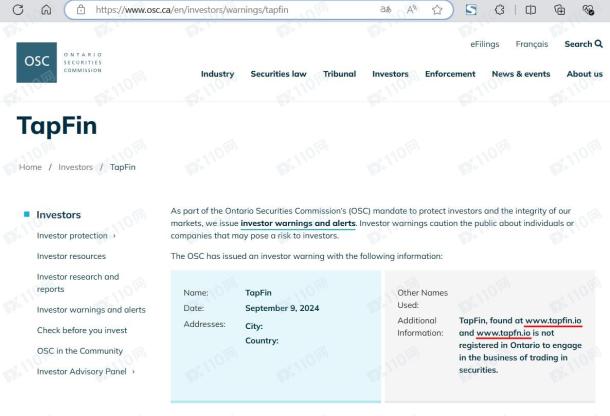Click the Investors sidebar heading

click(x=59, y=215)
